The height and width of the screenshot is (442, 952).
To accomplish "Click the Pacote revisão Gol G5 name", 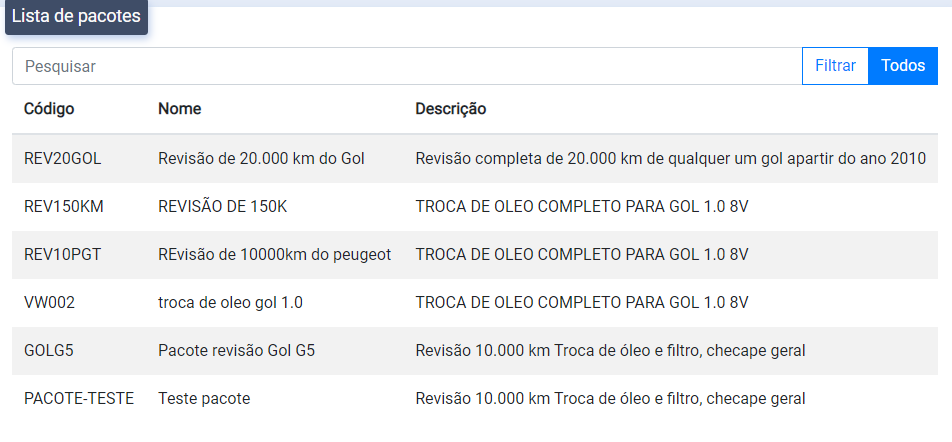I will (237, 350).
